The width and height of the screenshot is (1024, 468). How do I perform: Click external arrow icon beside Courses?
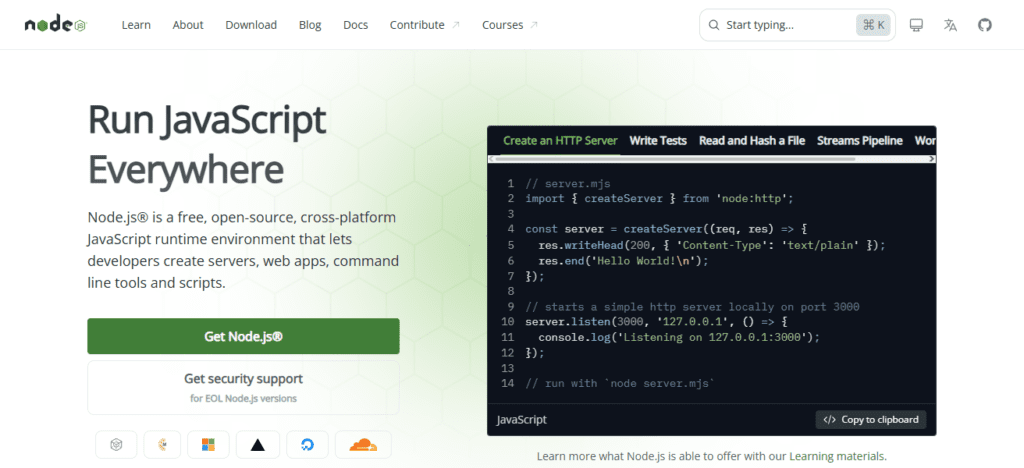(x=534, y=25)
